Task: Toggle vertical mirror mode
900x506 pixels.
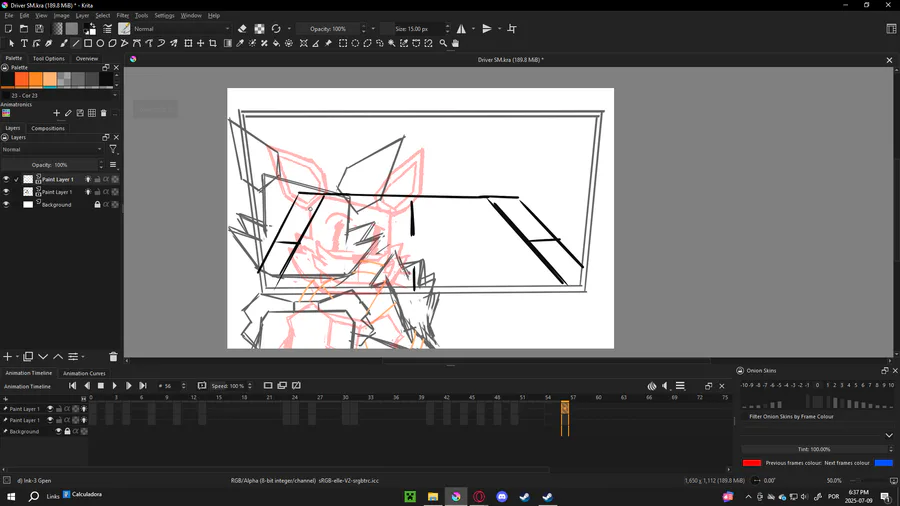Action: pyautogui.click(x=487, y=29)
